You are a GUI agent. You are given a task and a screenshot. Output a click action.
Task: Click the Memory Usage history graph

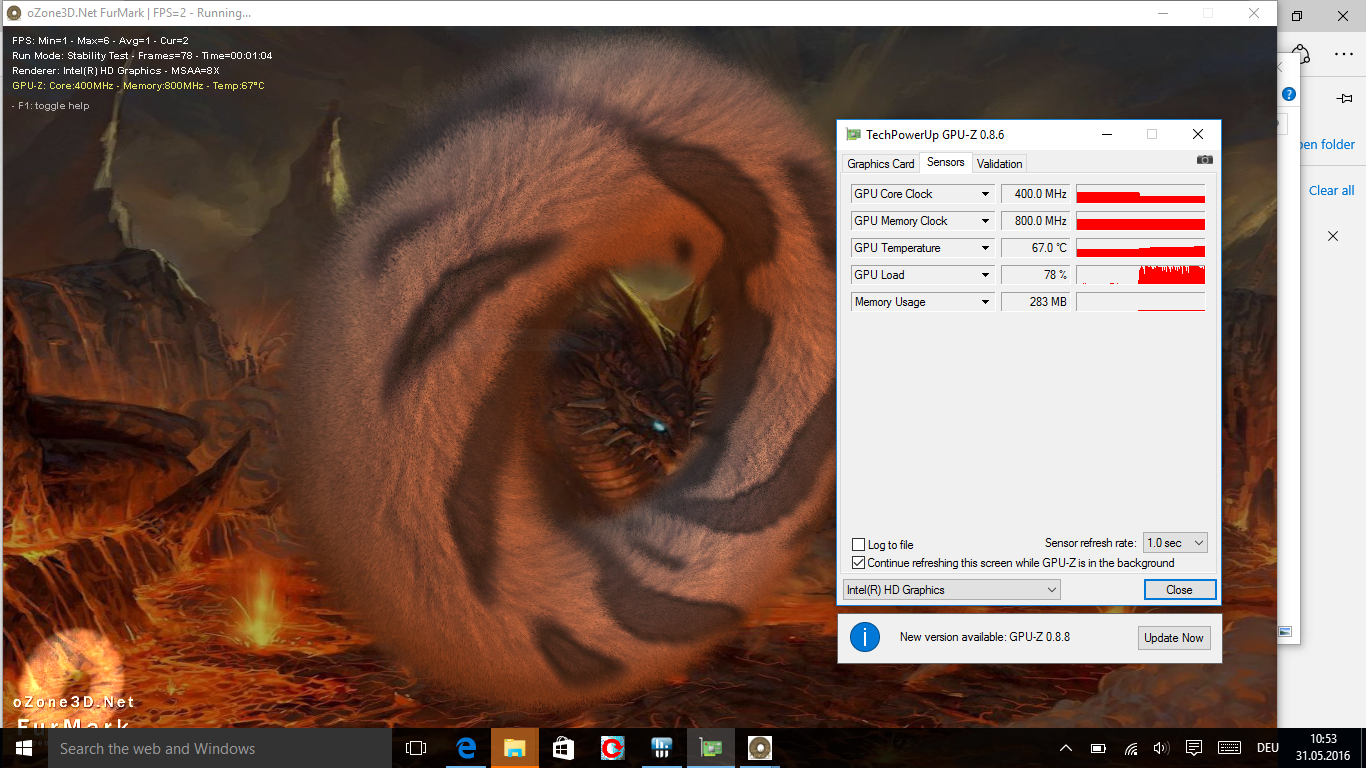1141,302
